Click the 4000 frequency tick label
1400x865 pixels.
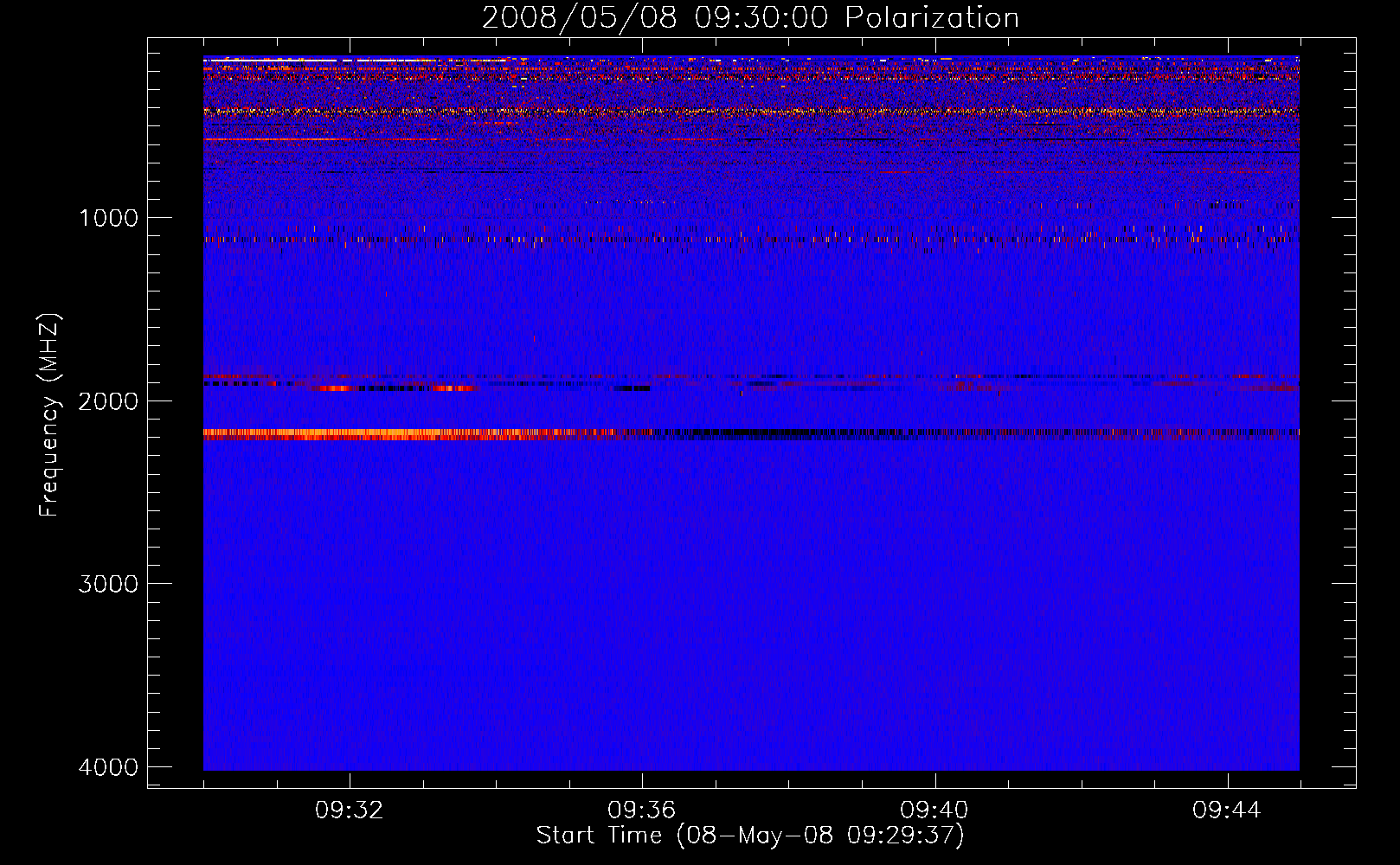pyautogui.click(x=108, y=767)
